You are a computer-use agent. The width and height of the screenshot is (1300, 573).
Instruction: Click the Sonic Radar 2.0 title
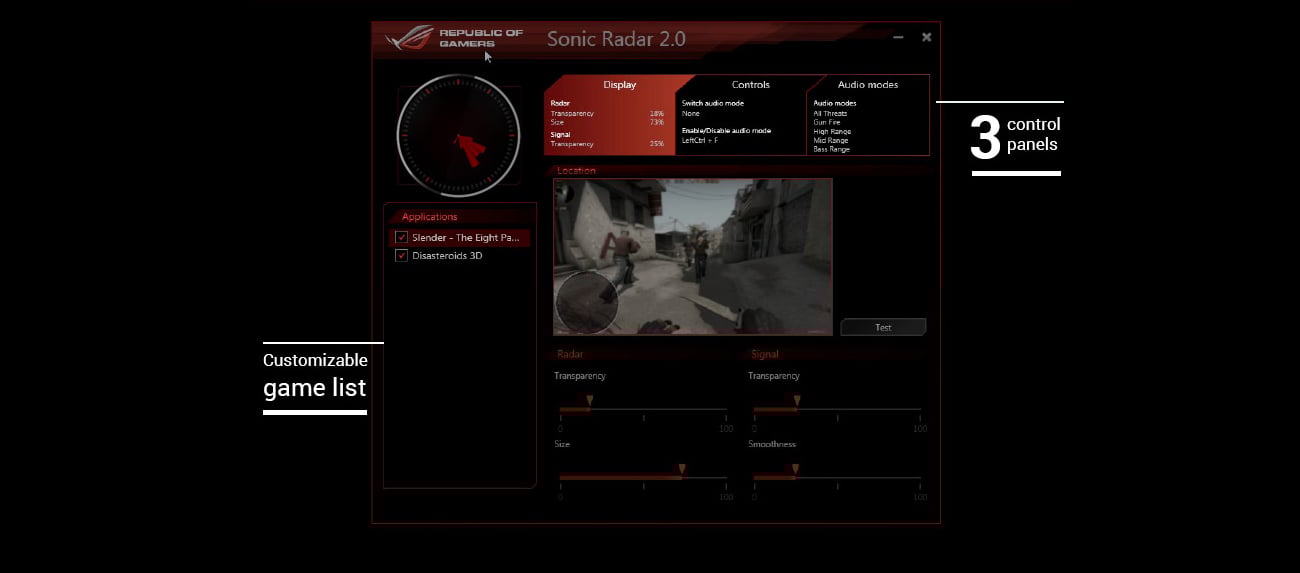coord(616,39)
